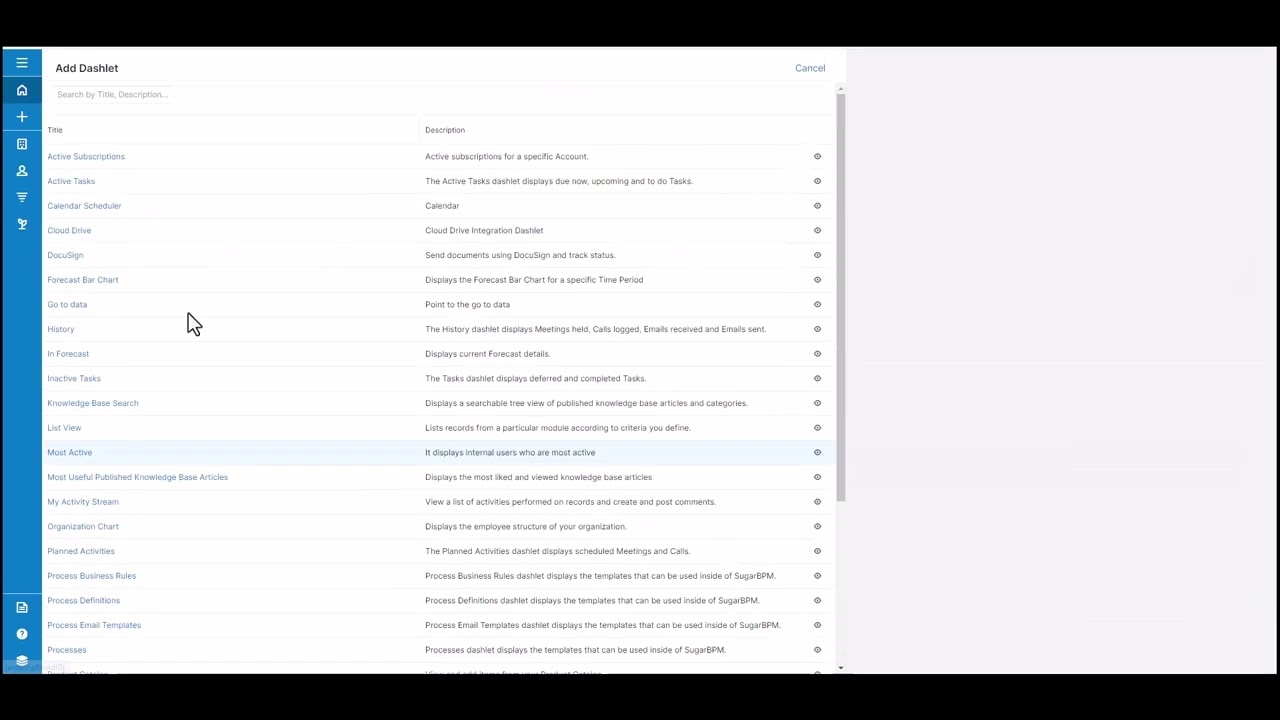Image resolution: width=1280 pixels, height=720 pixels.
Task: Preview the History dashlet via eye icon
Action: tap(817, 329)
